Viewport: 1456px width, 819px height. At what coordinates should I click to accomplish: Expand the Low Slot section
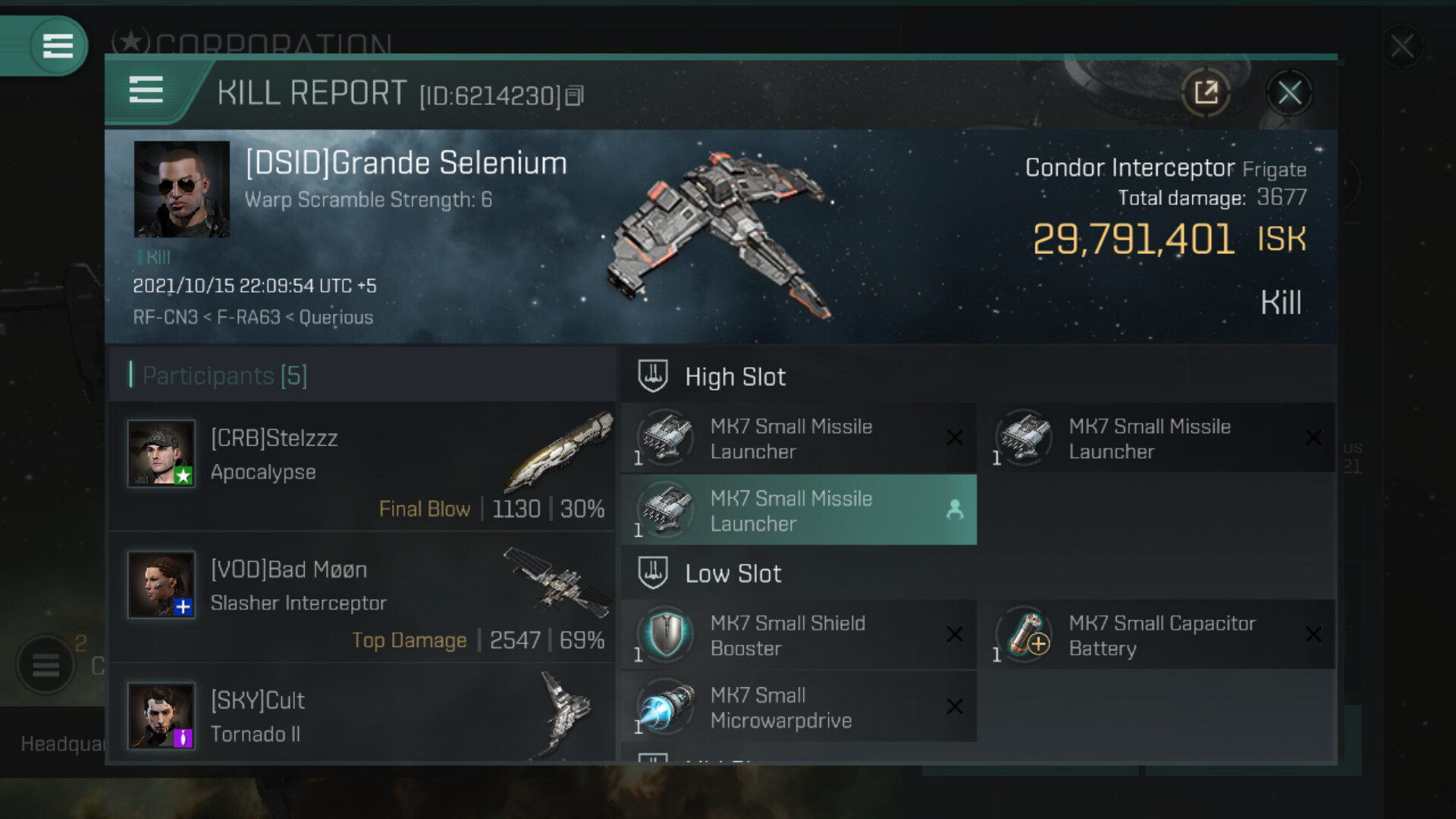pos(733,574)
